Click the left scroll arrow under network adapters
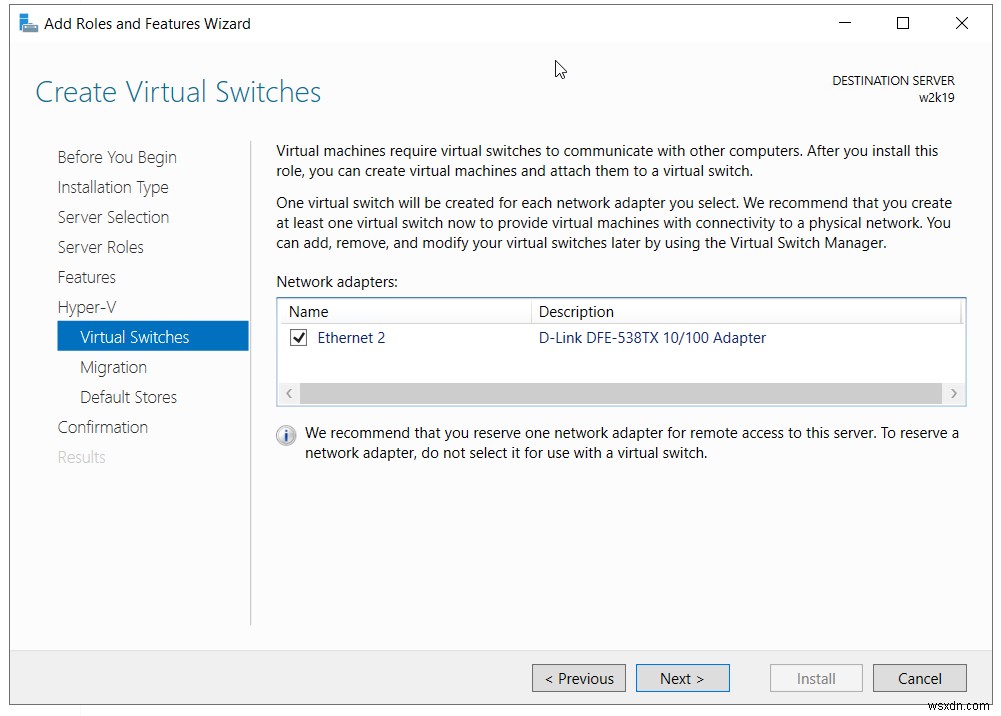The width and height of the screenshot is (1001, 716). click(x=289, y=393)
